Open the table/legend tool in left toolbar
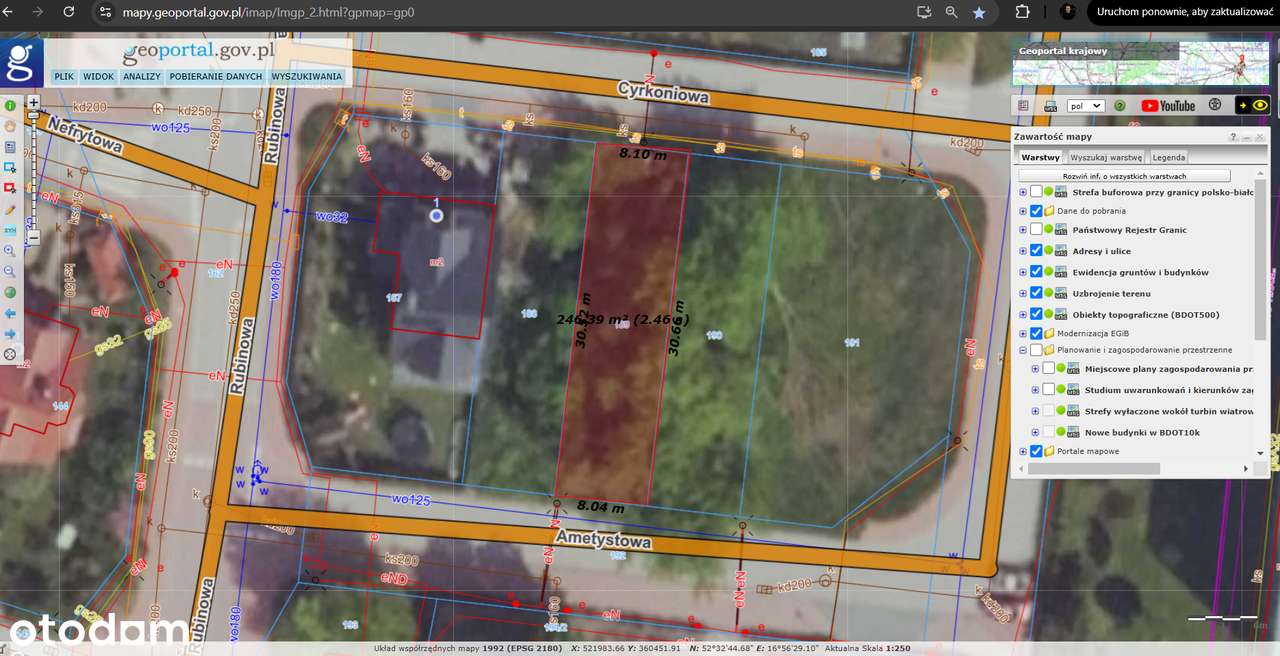1280x656 pixels. [x=10, y=147]
